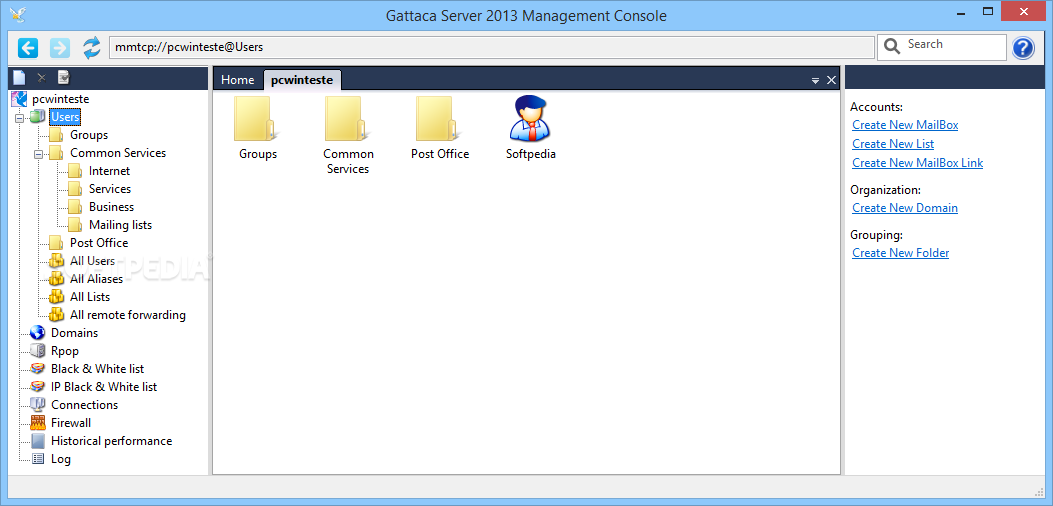Select Groups in the tree
This screenshot has height=506, width=1053.
pos(89,135)
